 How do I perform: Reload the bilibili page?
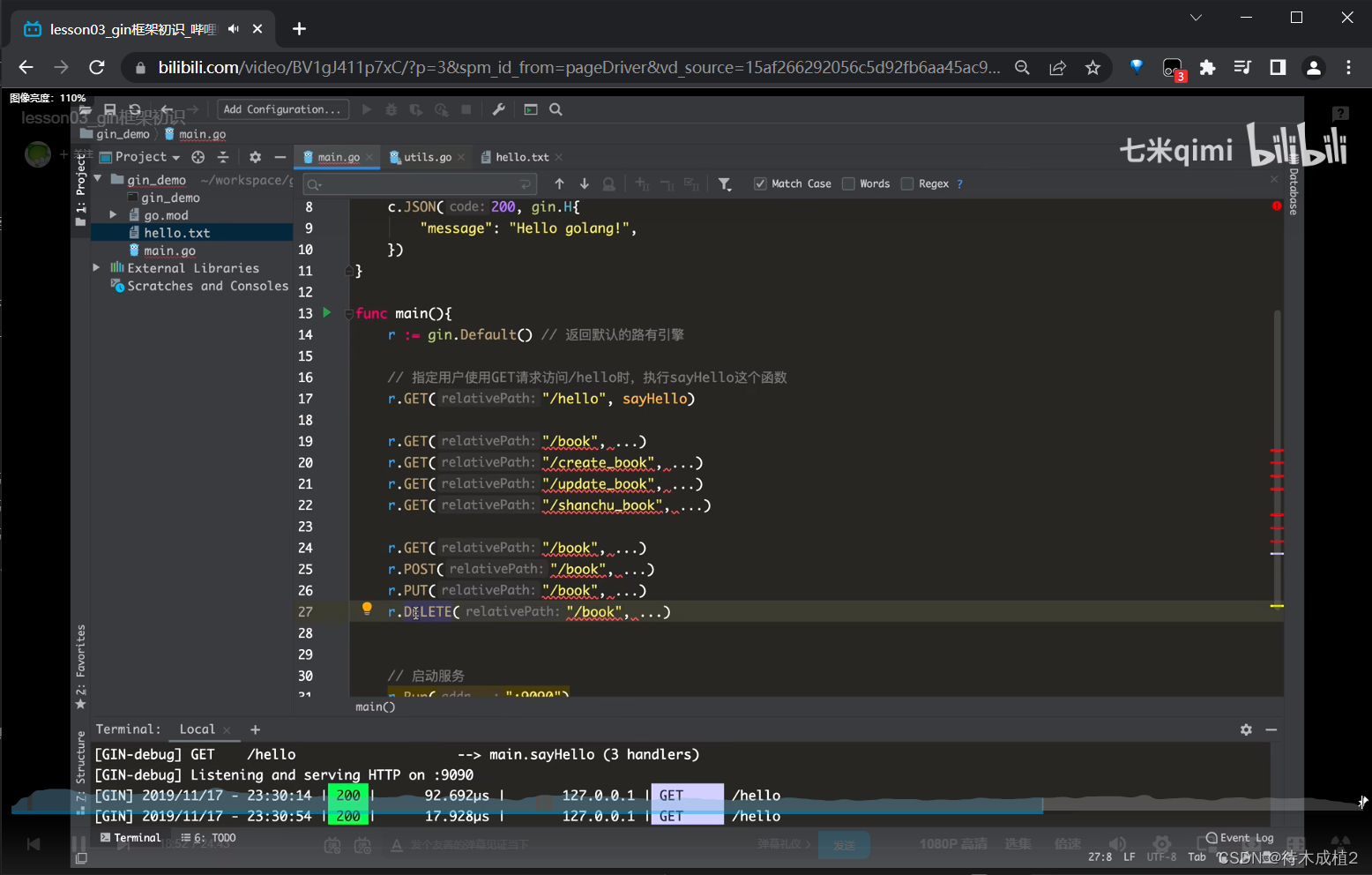point(97,68)
